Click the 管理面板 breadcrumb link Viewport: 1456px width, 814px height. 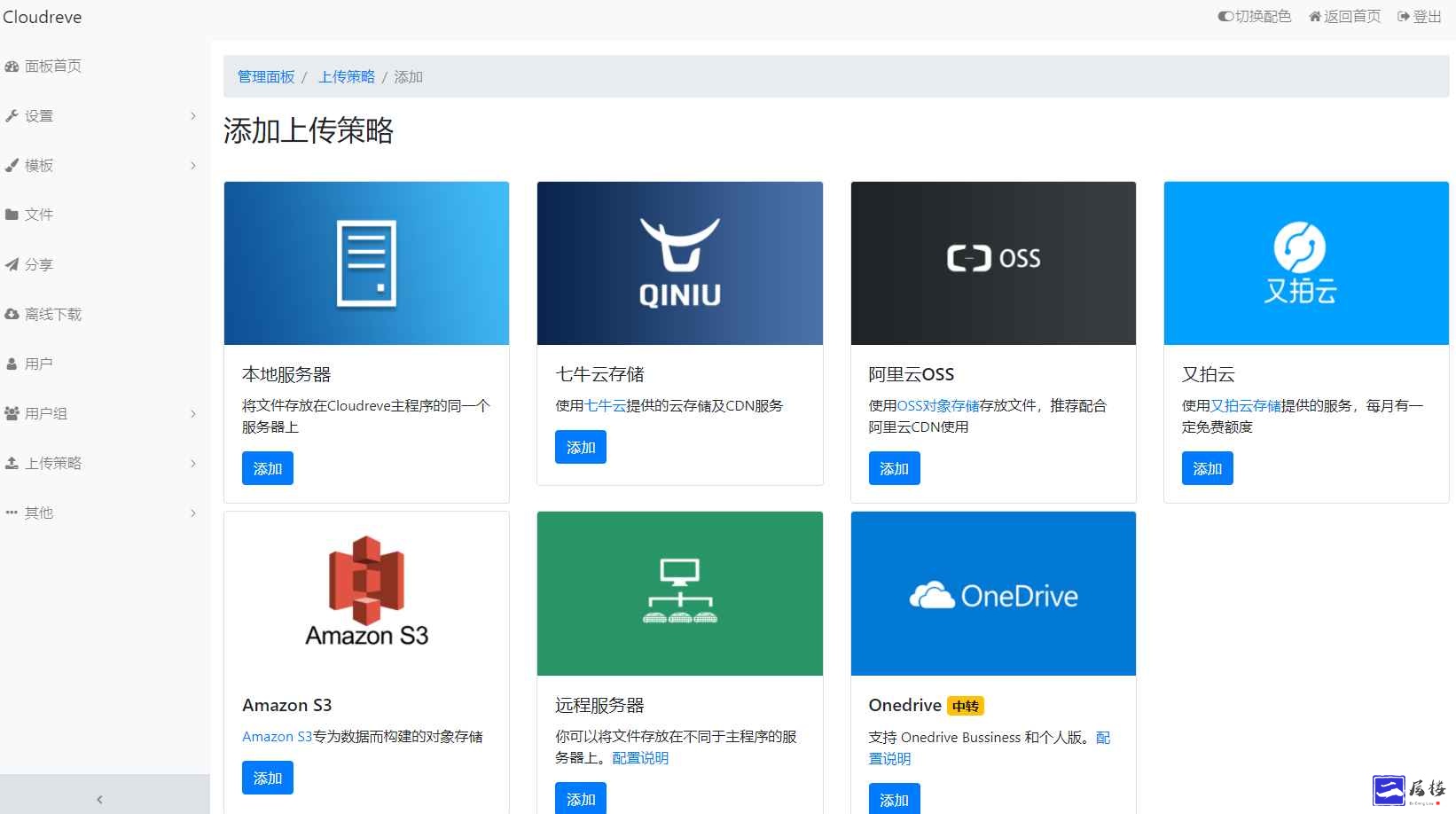click(266, 77)
